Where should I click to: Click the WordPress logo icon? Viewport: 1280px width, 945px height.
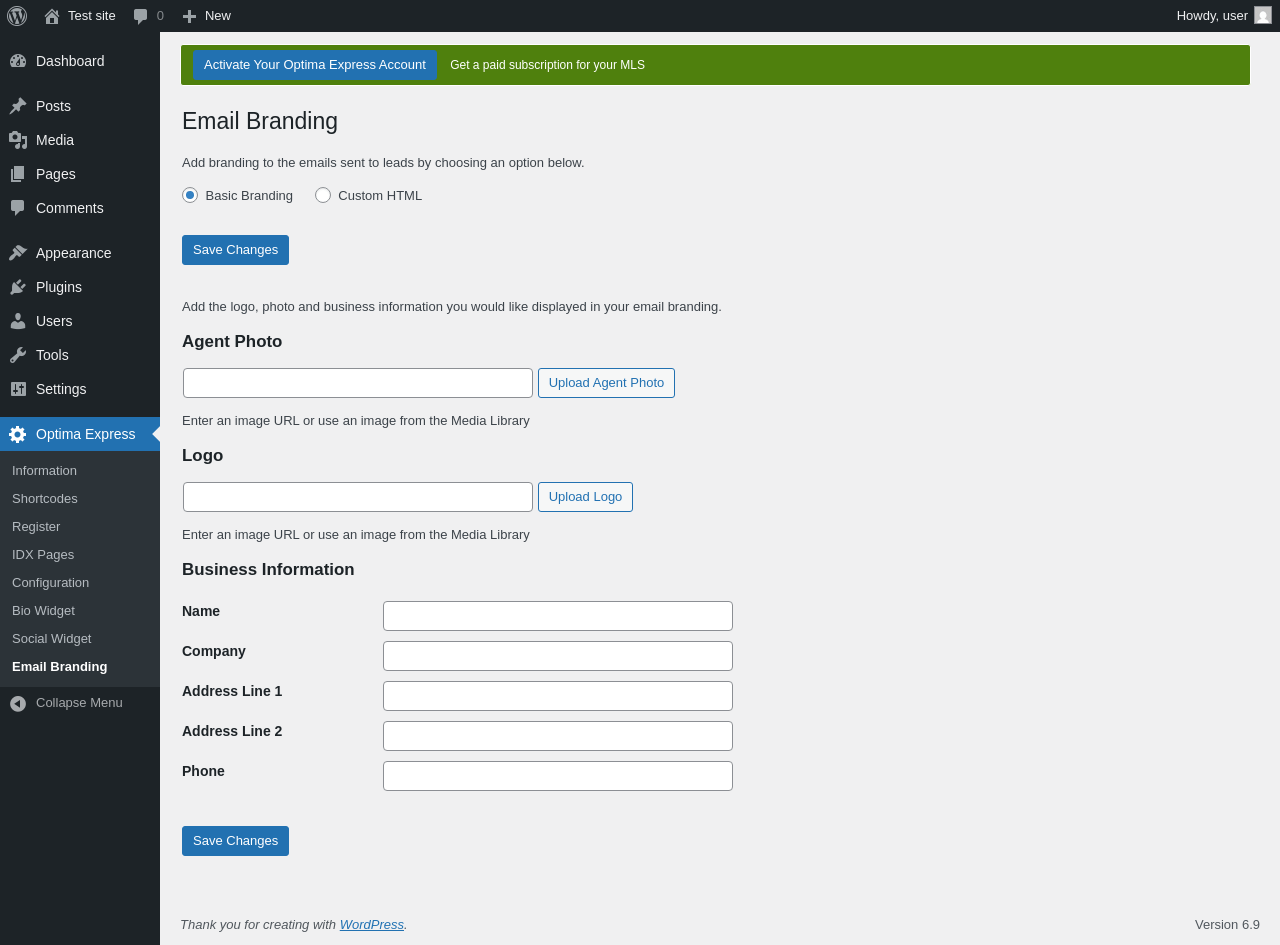pyautogui.click(x=17, y=16)
